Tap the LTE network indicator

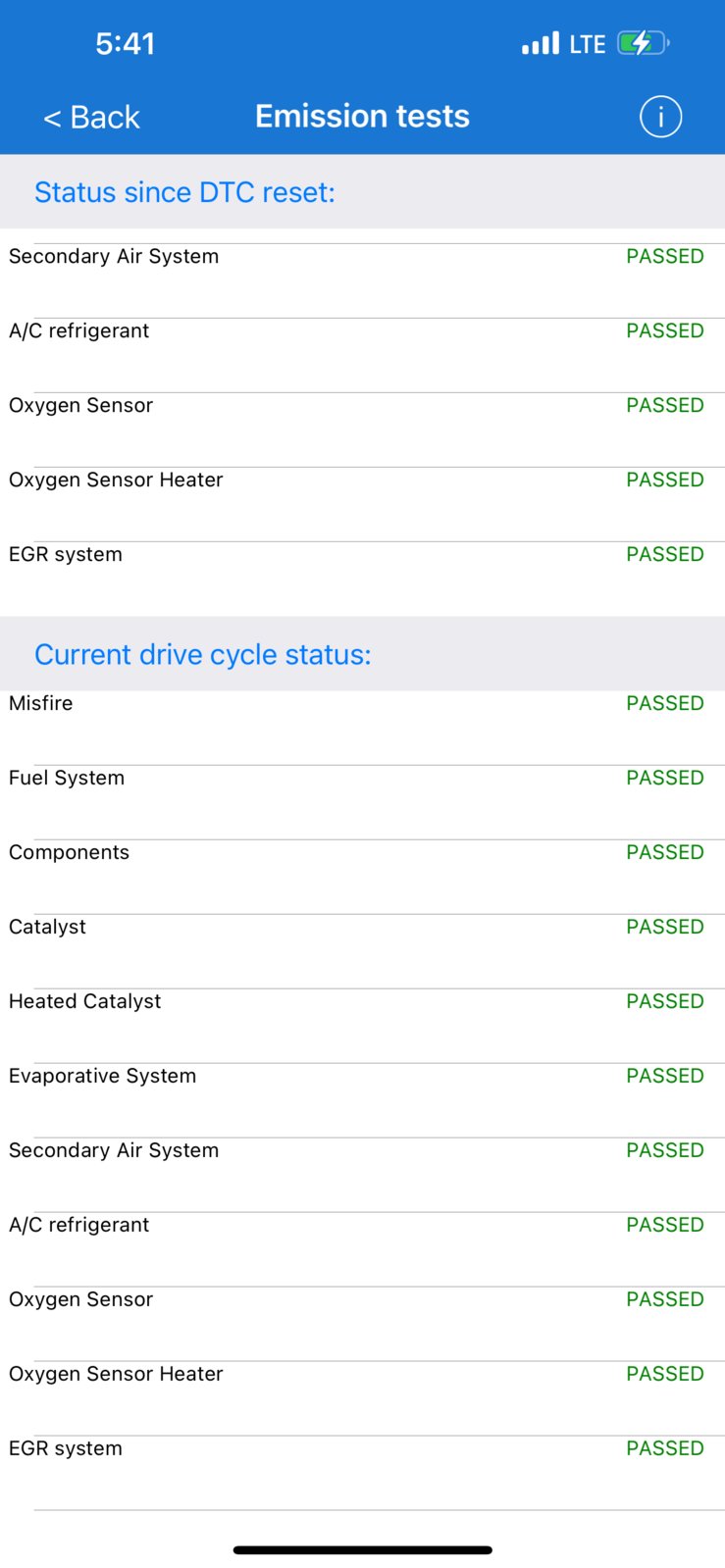coord(588,44)
